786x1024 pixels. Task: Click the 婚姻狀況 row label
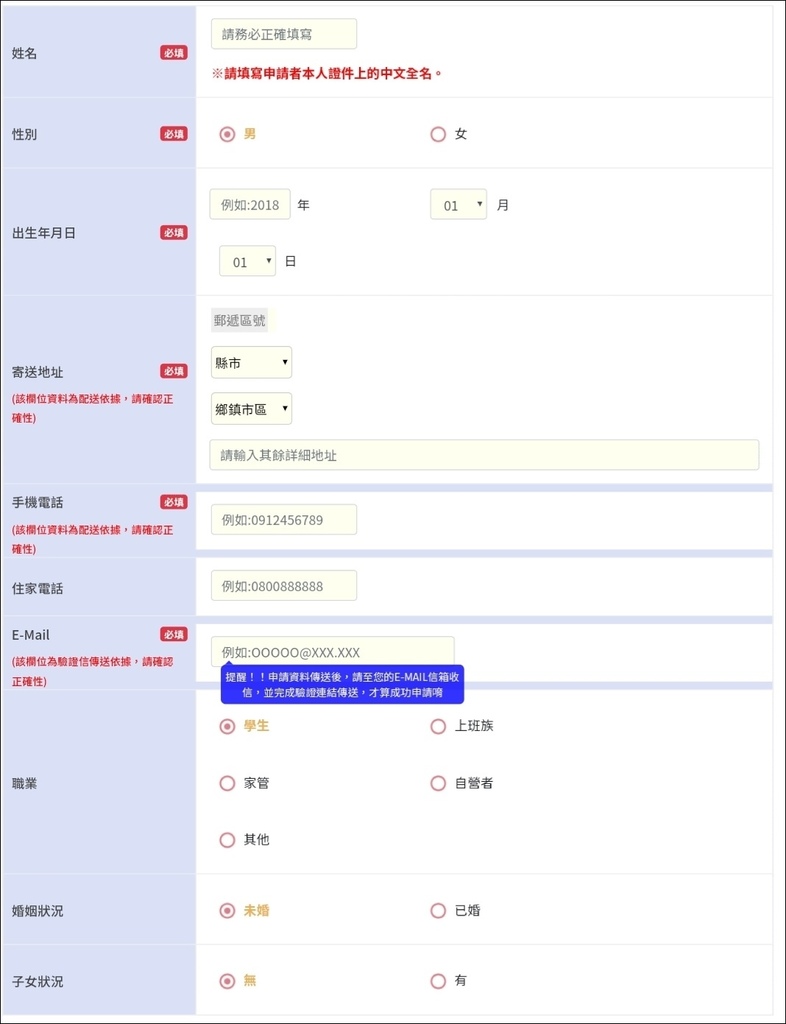click(x=38, y=910)
